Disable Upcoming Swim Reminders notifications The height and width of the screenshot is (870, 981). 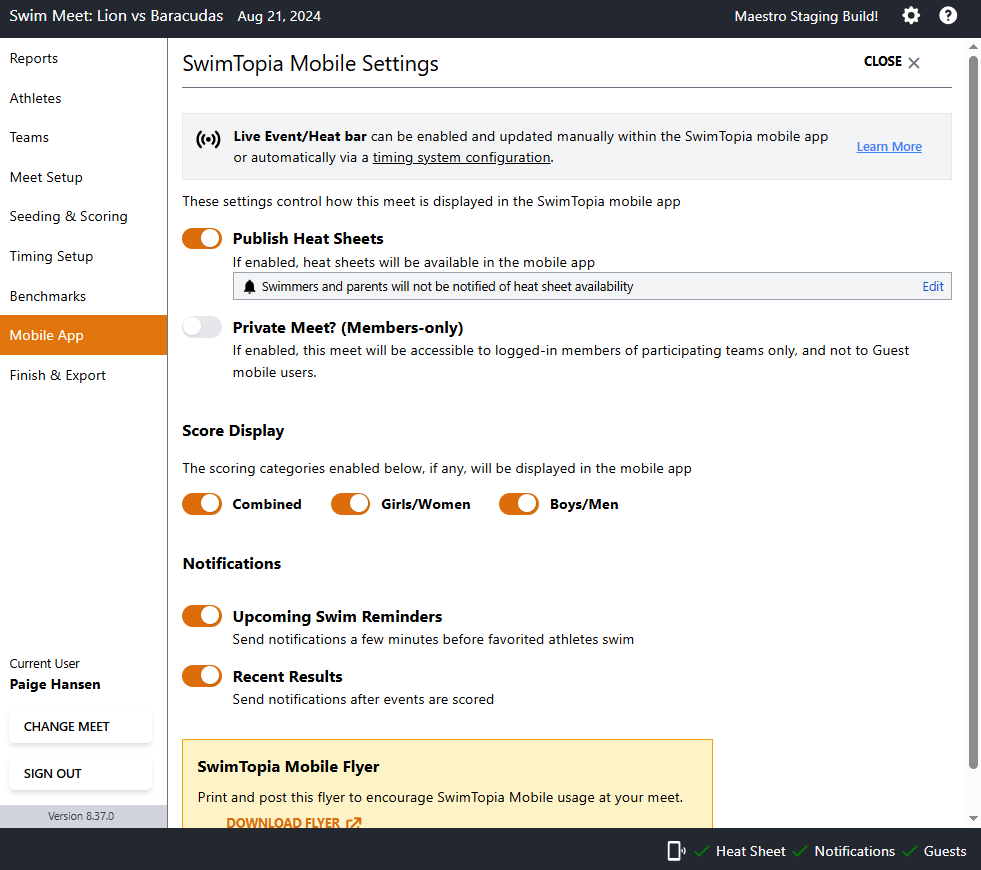(202, 616)
